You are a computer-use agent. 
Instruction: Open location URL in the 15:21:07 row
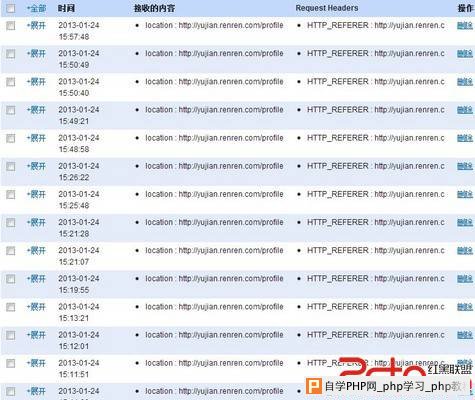pyautogui.click(x=231, y=251)
